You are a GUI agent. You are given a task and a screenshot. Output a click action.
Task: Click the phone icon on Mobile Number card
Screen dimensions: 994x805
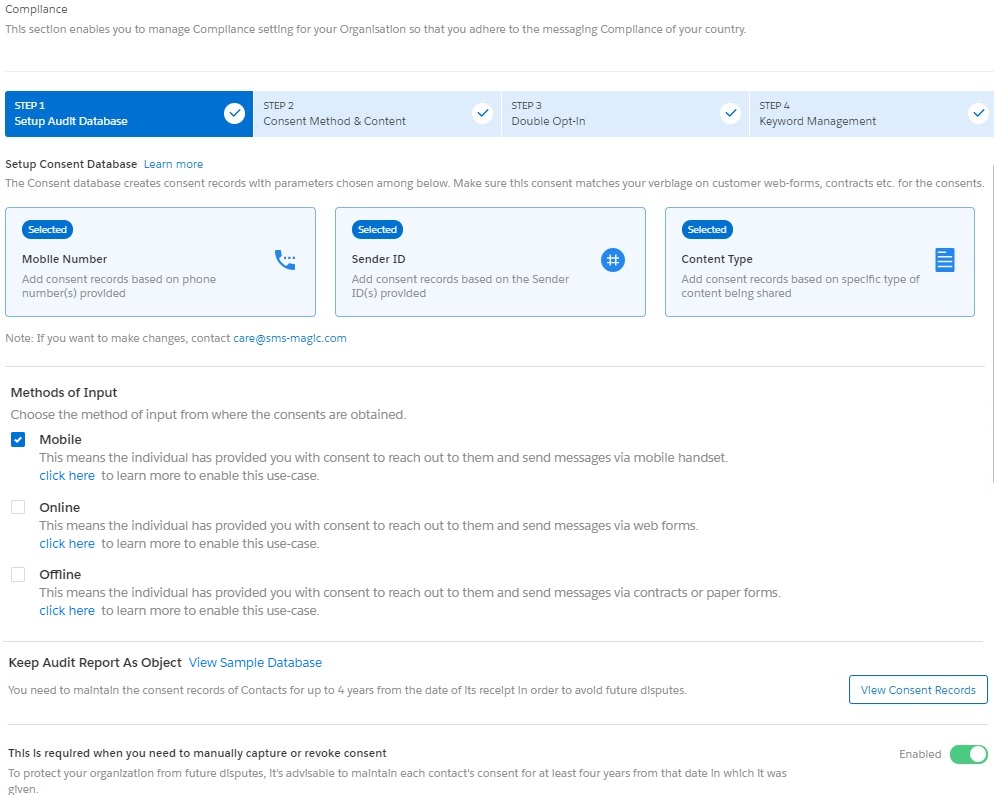point(286,259)
